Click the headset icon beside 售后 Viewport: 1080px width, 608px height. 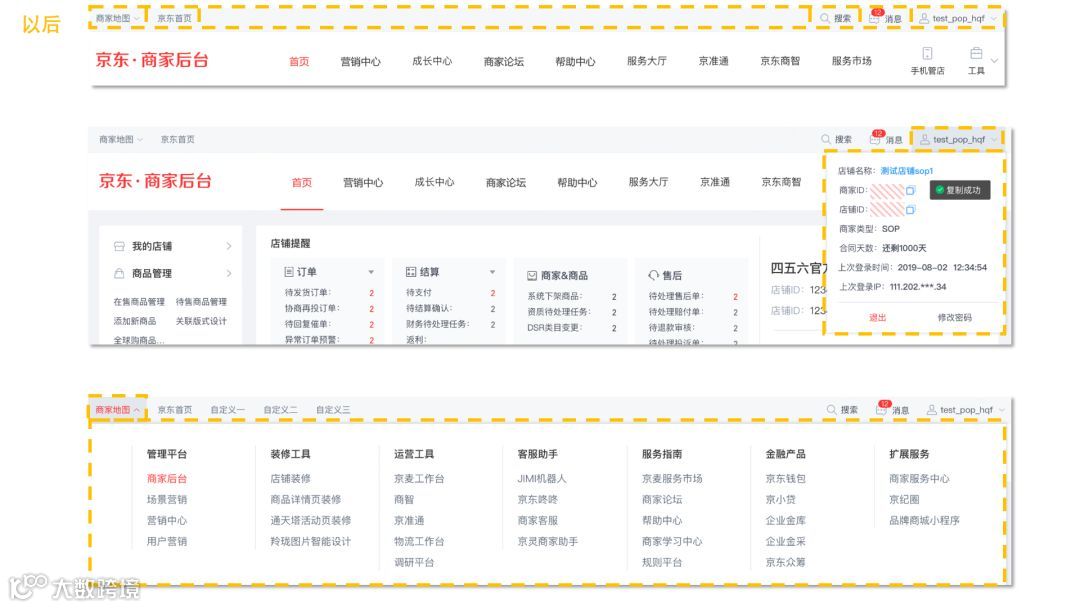[x=654, y=275]
